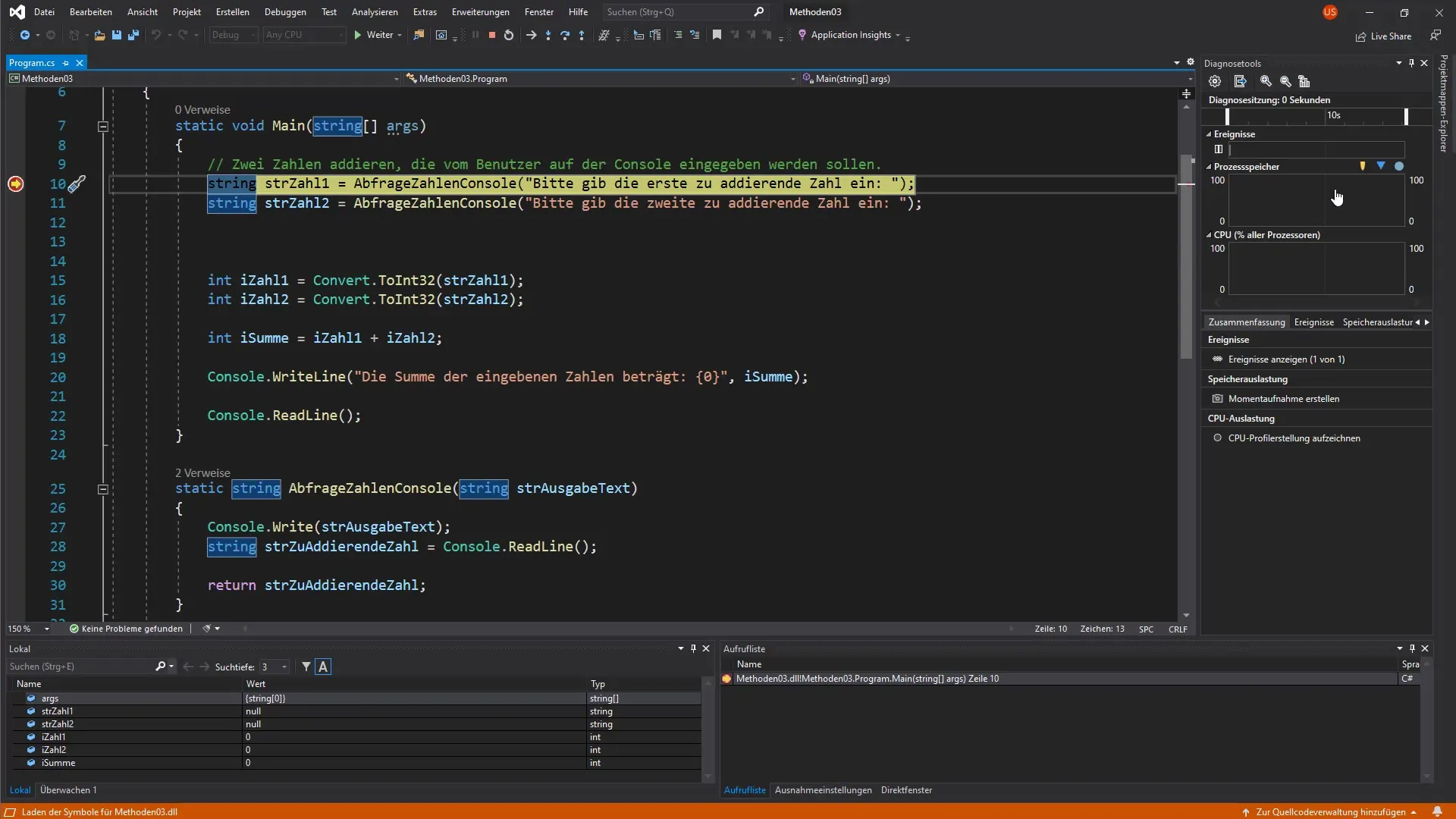Viewport: 1456px width, 819px height.
Task: Add a bookmark on current line
Action: [x=717, y=35]
